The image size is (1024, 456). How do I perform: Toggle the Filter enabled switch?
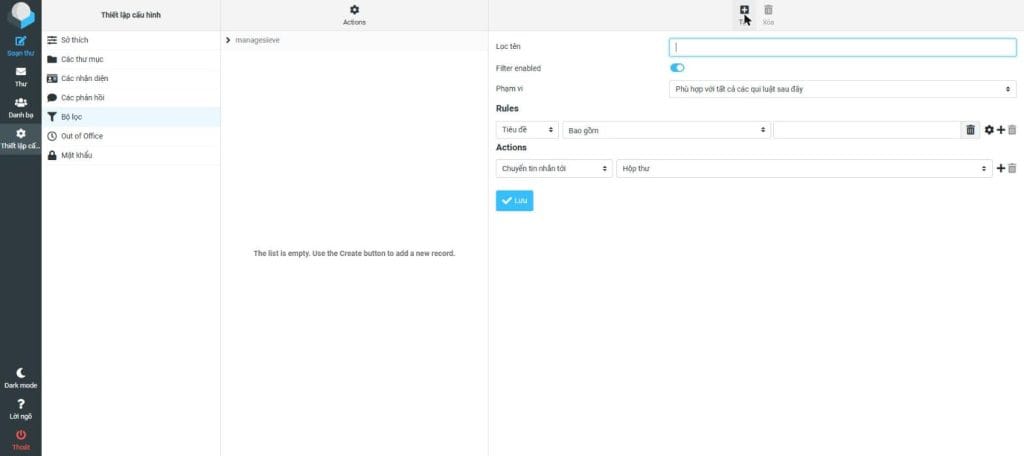tap(677, 68)
